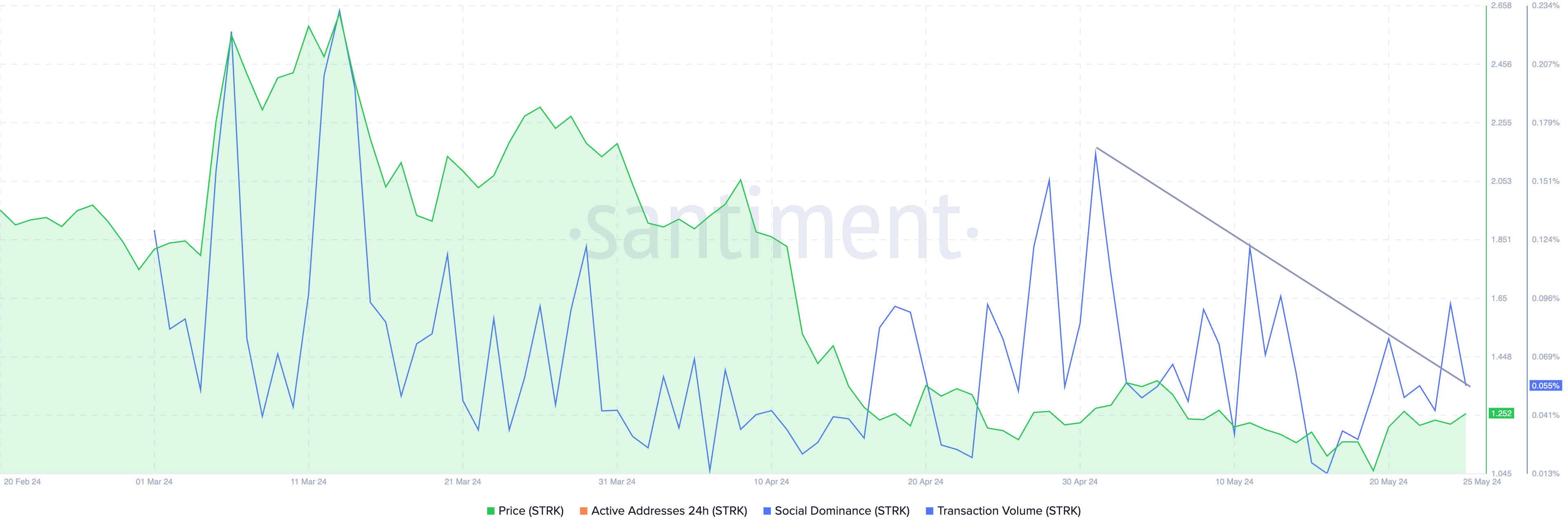Click the 2.456 price axis value

click(x=1501, y=64)
